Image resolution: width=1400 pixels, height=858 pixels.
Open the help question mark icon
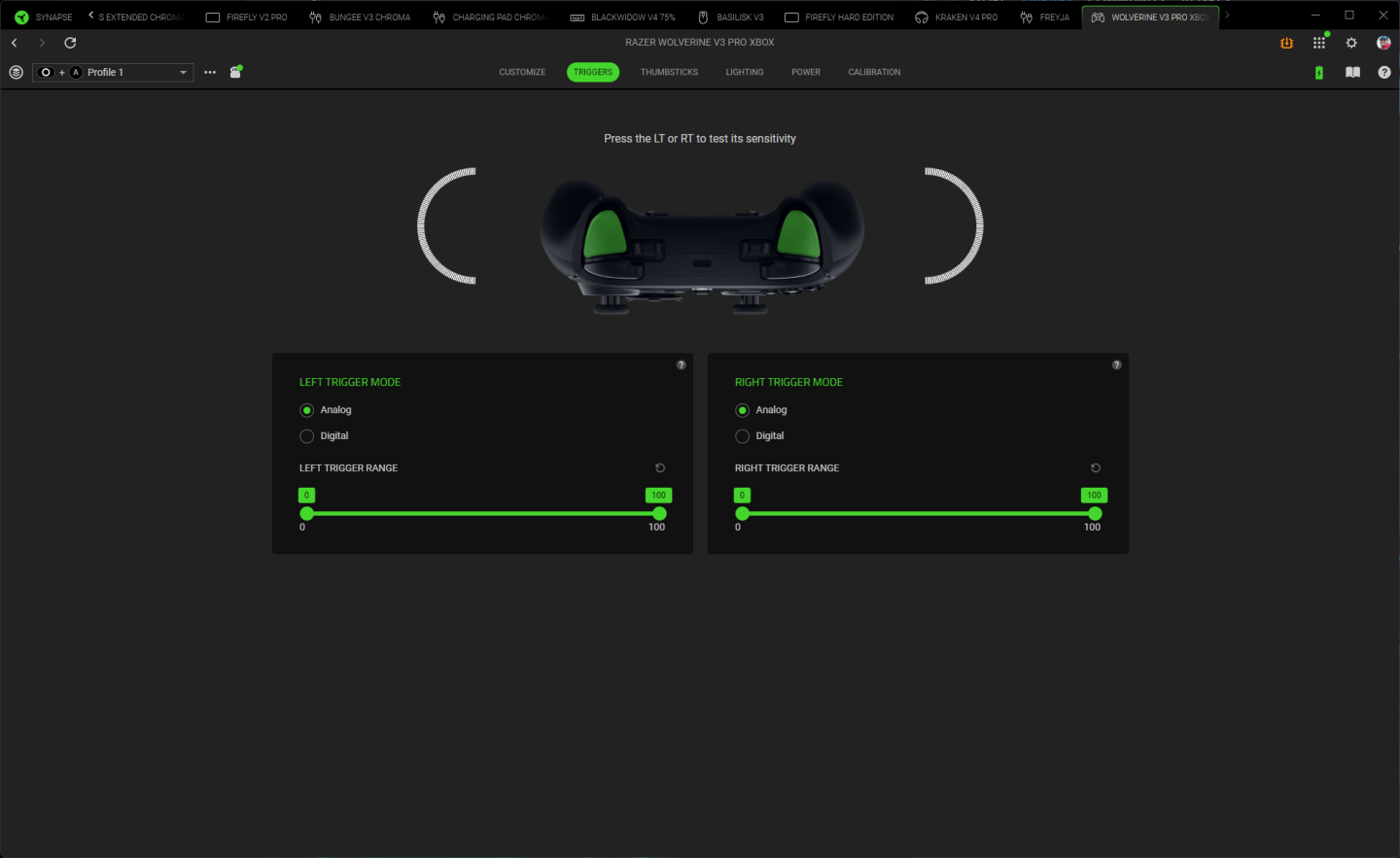[x=1384, y=73]
